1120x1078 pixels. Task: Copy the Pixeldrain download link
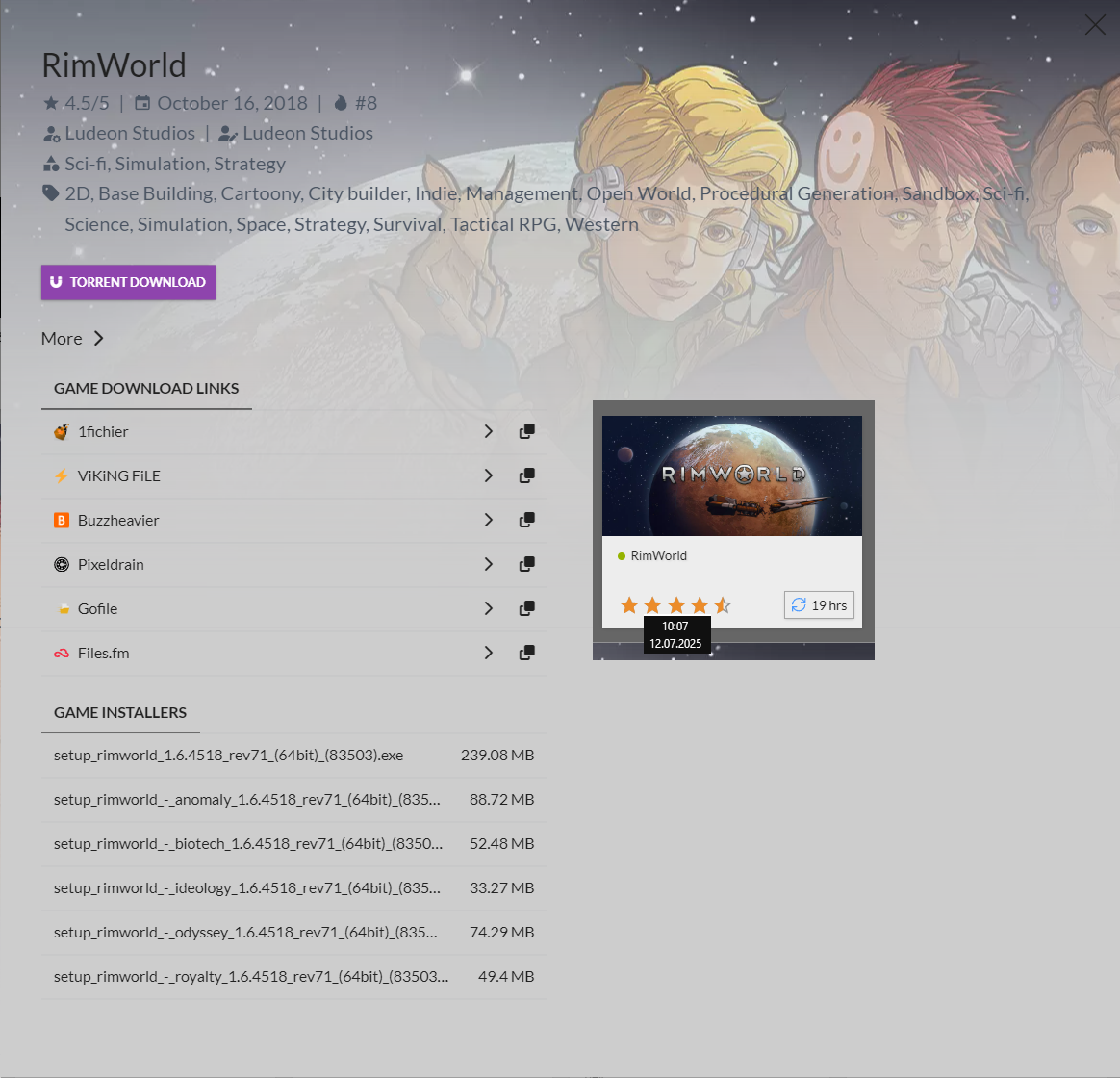pos(526,564)
